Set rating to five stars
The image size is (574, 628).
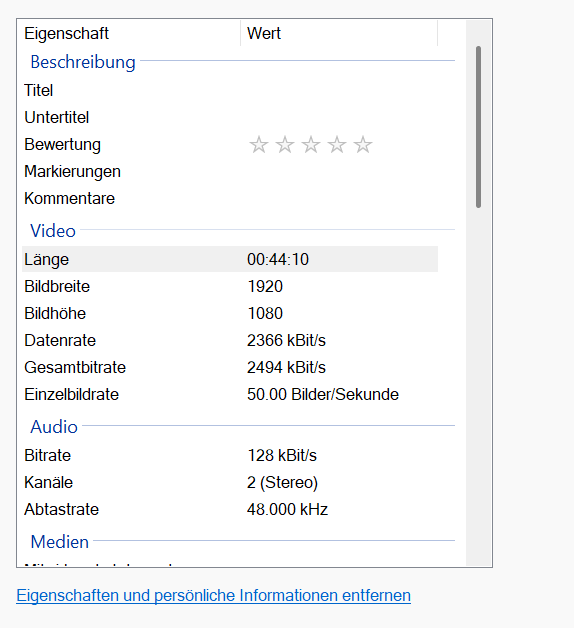pos(363,145)
